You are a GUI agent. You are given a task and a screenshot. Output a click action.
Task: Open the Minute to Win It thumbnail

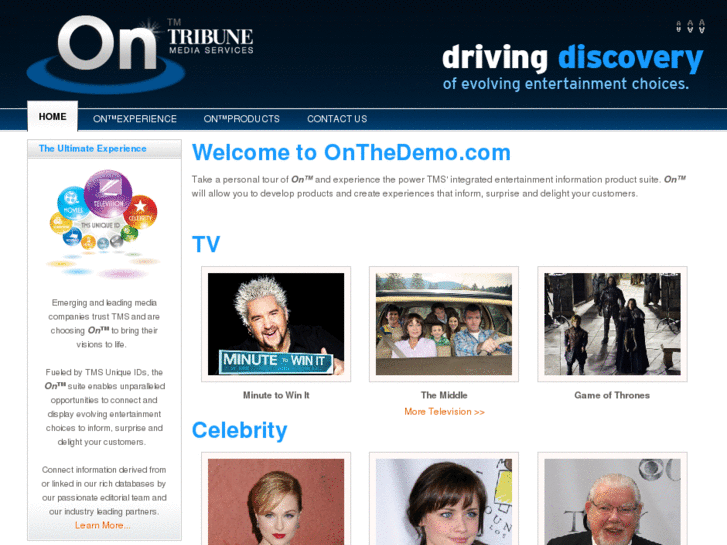pos(276,324)
